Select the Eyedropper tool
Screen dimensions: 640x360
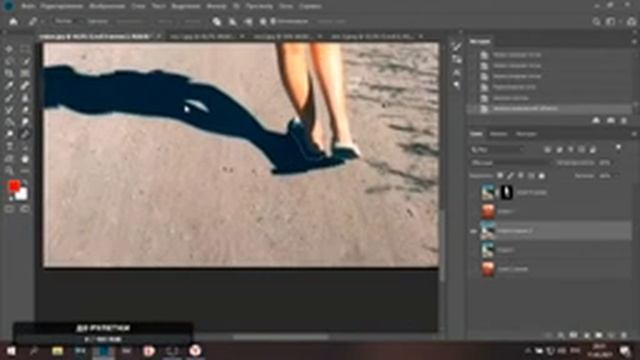coord(9,86)
